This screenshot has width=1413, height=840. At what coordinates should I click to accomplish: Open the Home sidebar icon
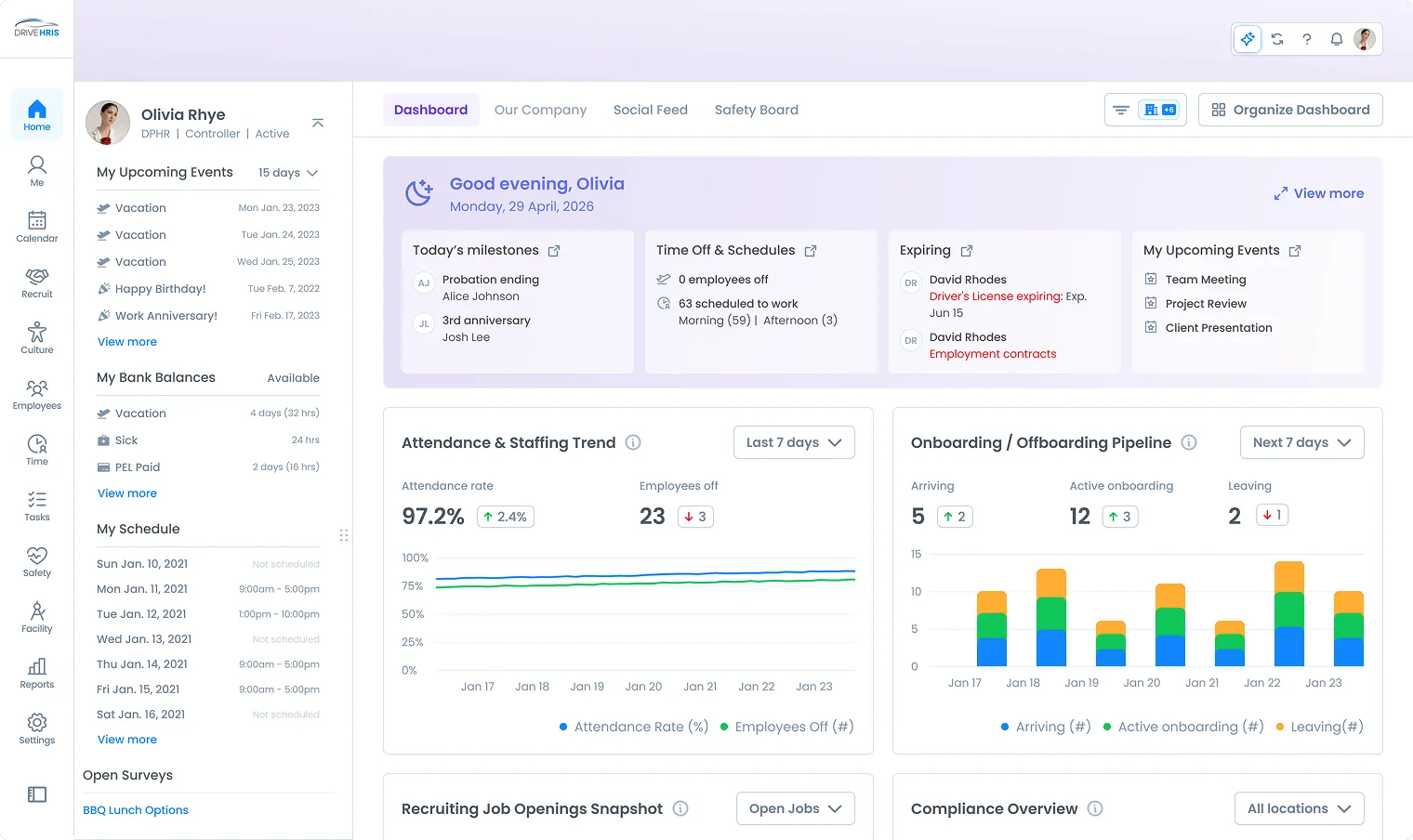37,114
